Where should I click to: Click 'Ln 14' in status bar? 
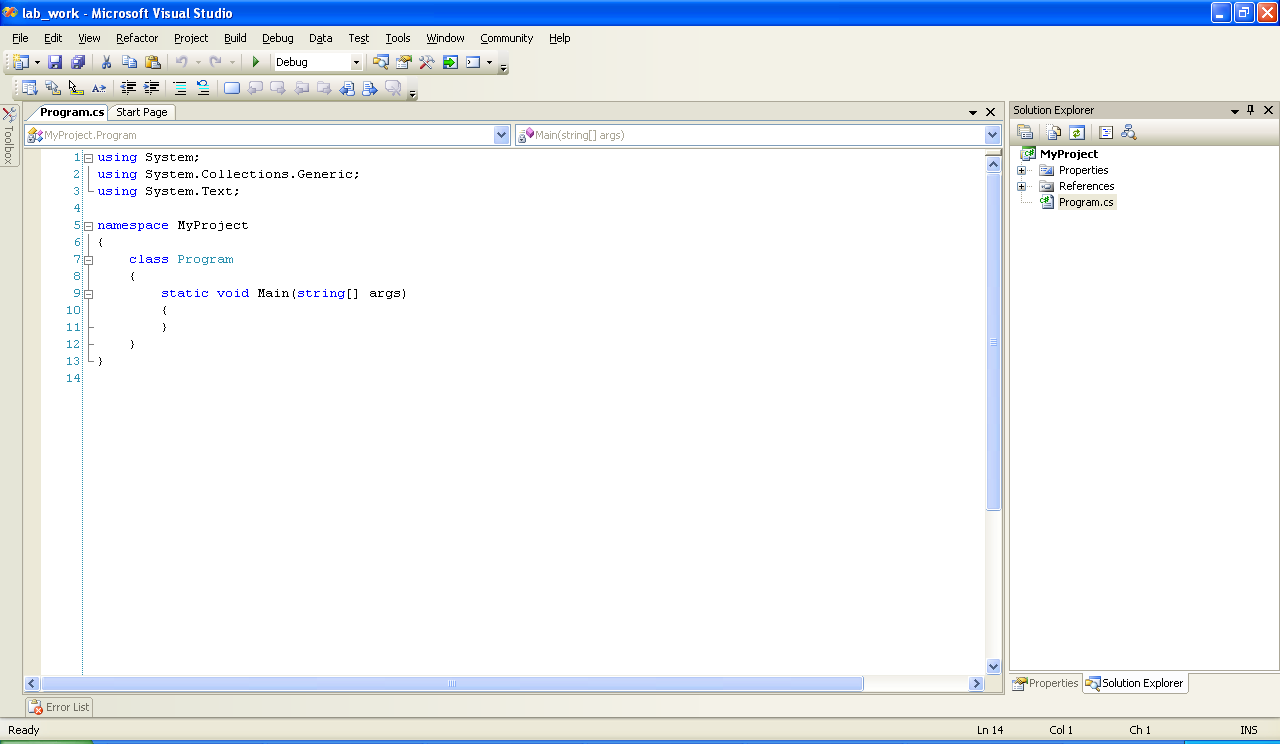pos(990,730)
